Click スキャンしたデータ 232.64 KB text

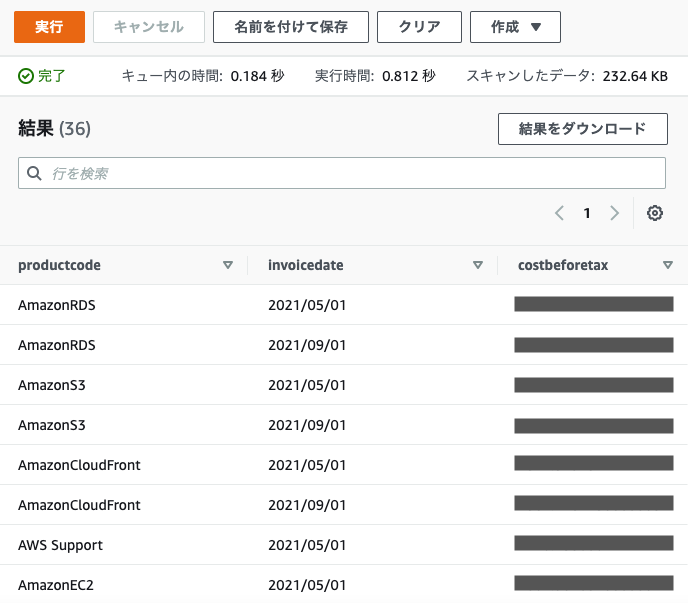567,76
